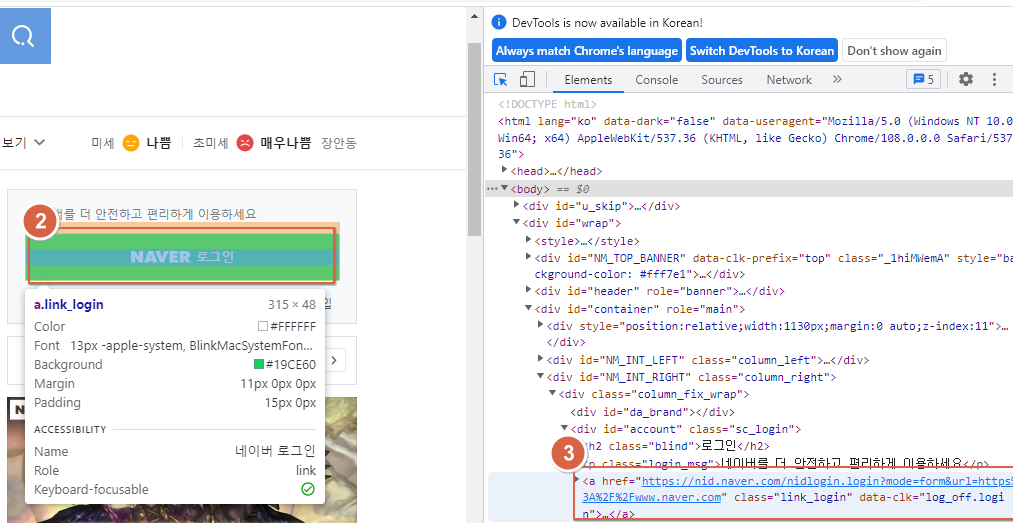The image size is (1013, 523).
Task: Open the Network tab
Action: tap(789, 79)
